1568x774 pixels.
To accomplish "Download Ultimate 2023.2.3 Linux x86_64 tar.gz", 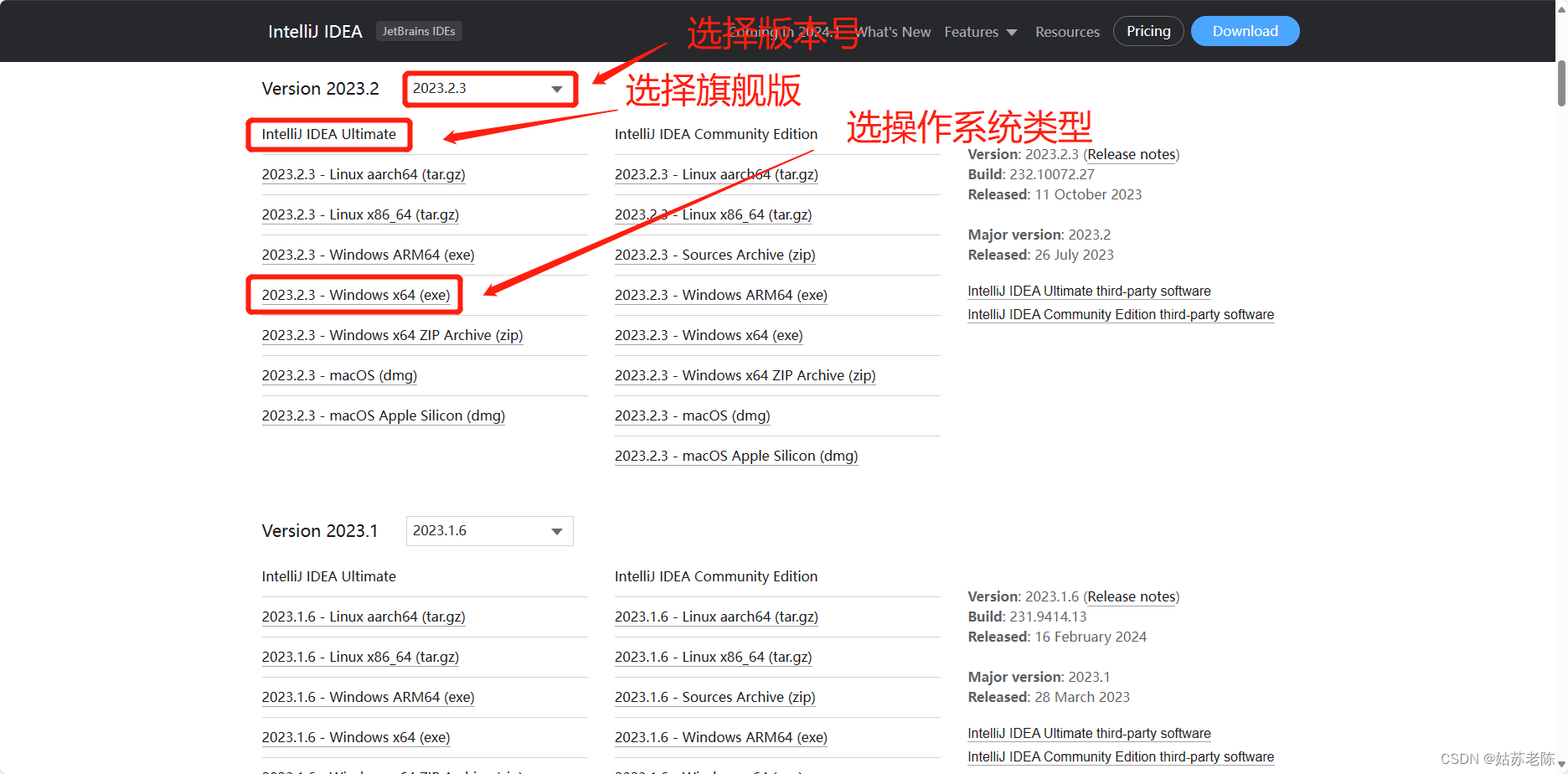I will pyautogui.click(x=360, y=214).
